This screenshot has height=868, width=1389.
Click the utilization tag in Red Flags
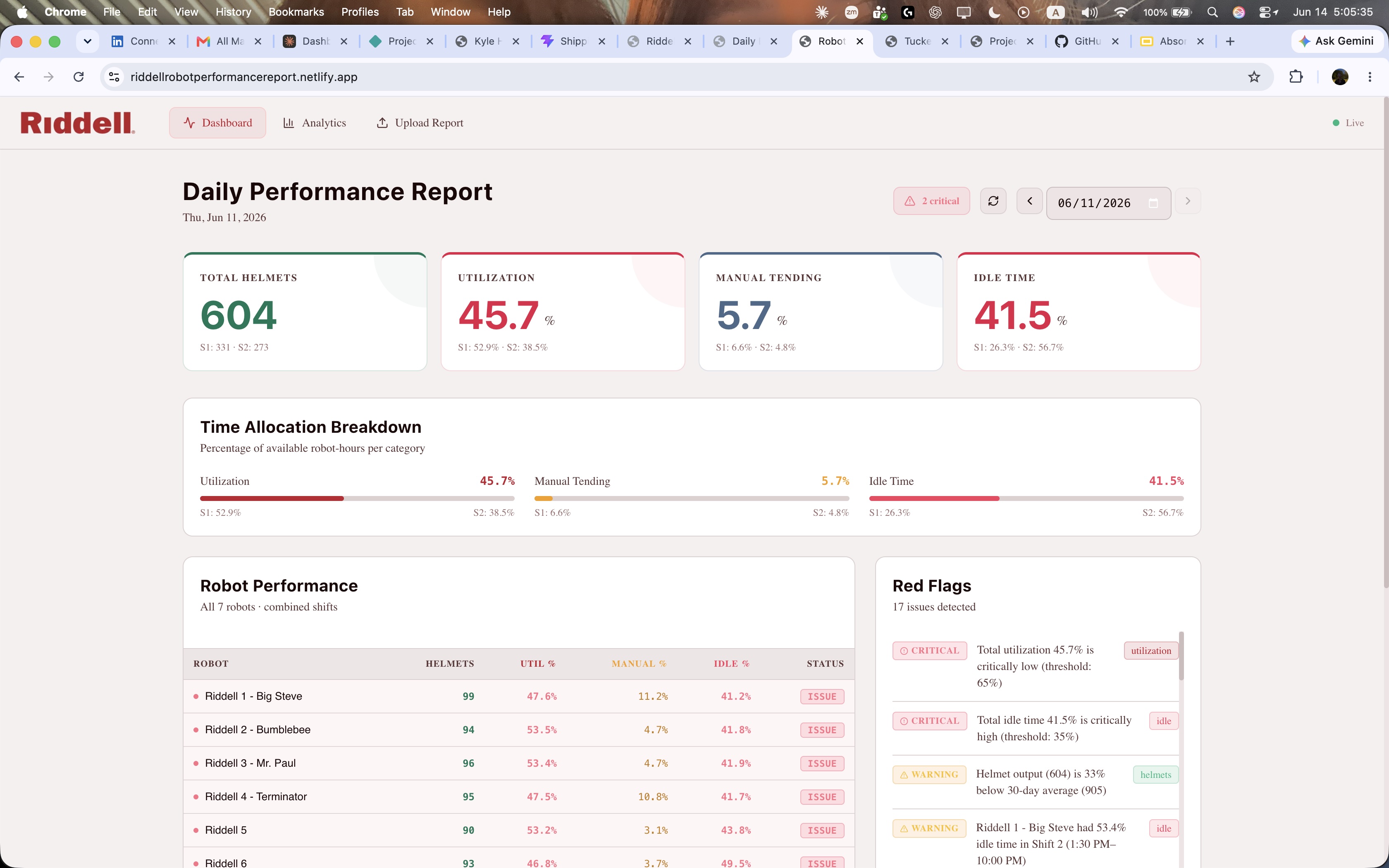click(1151, 651)
